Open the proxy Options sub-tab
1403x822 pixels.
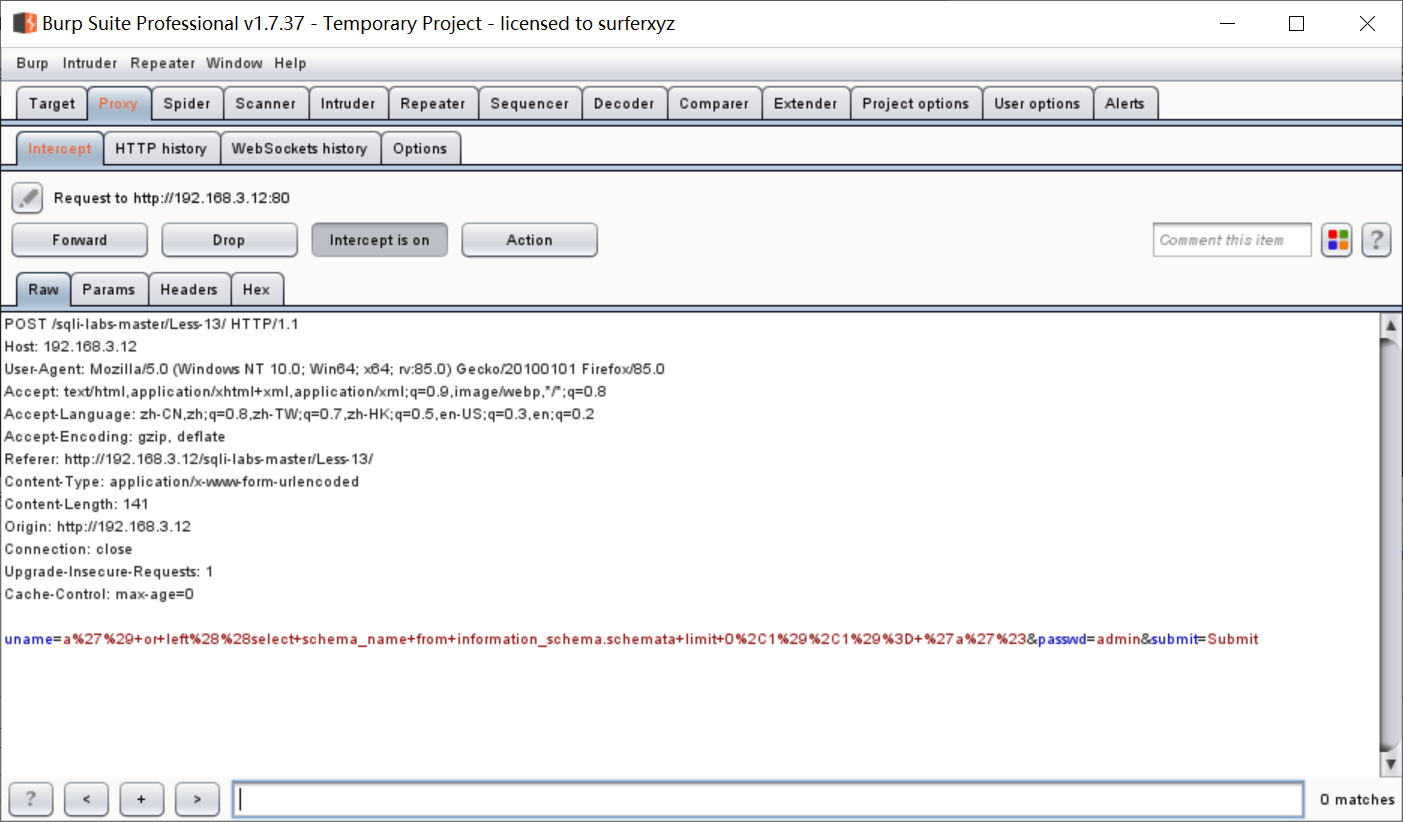click(420, 148)
